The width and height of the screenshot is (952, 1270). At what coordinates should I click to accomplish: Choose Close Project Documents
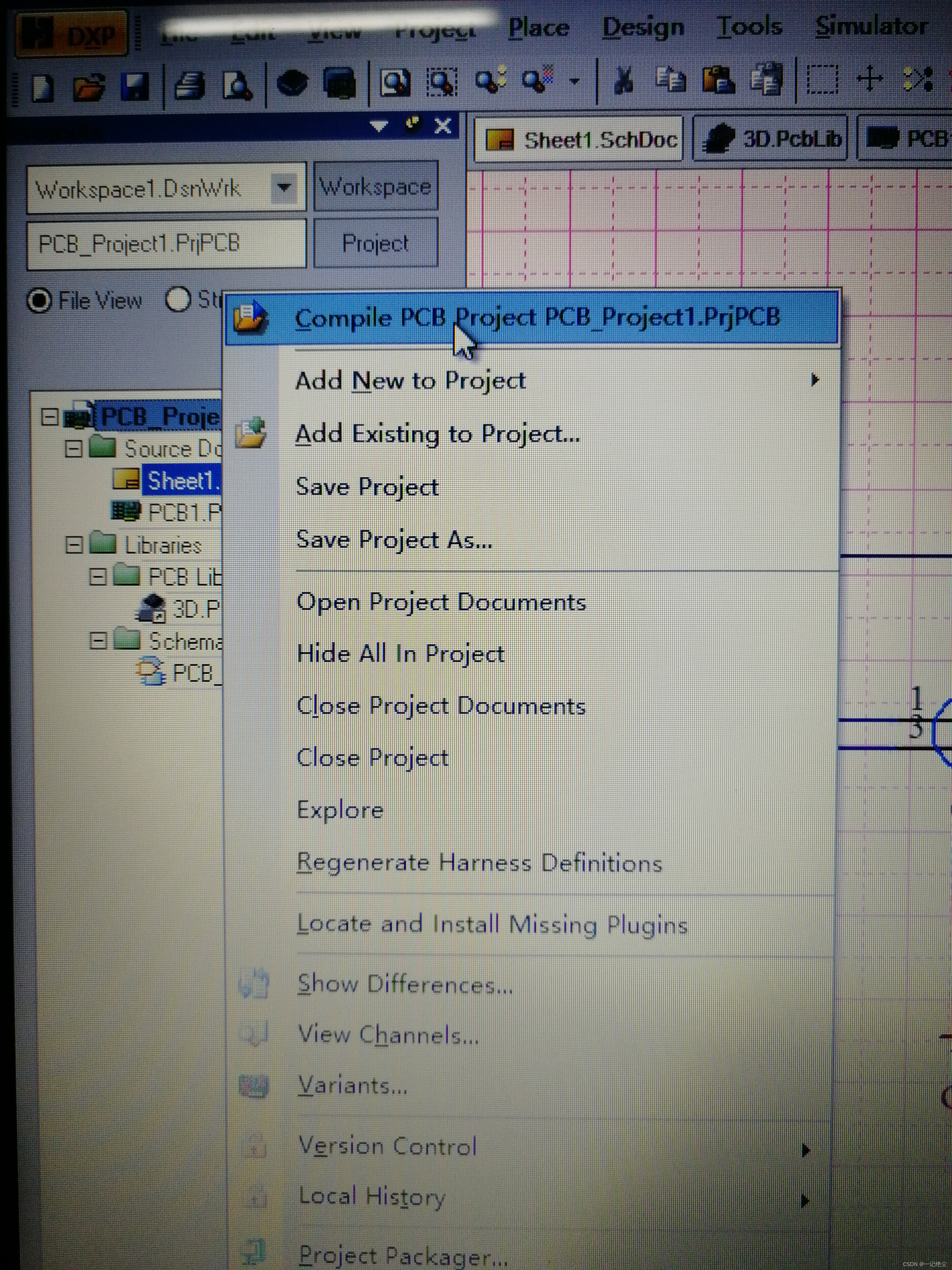click(532, 706)
